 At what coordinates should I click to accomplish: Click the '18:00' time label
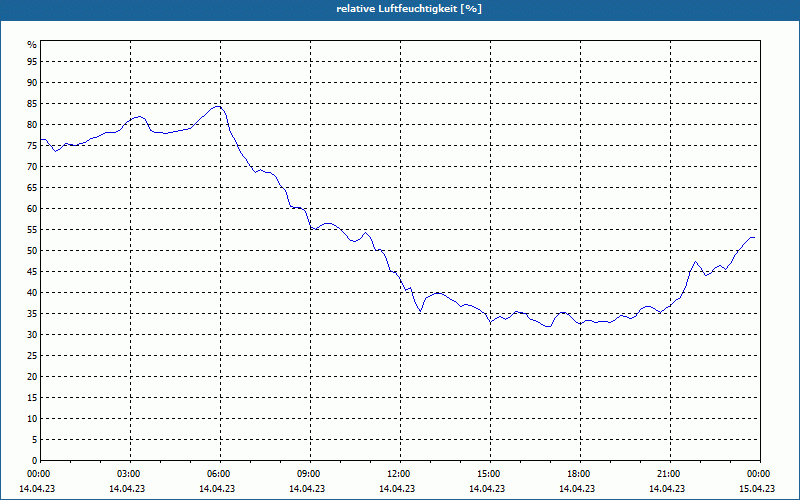tap(580, 474)
